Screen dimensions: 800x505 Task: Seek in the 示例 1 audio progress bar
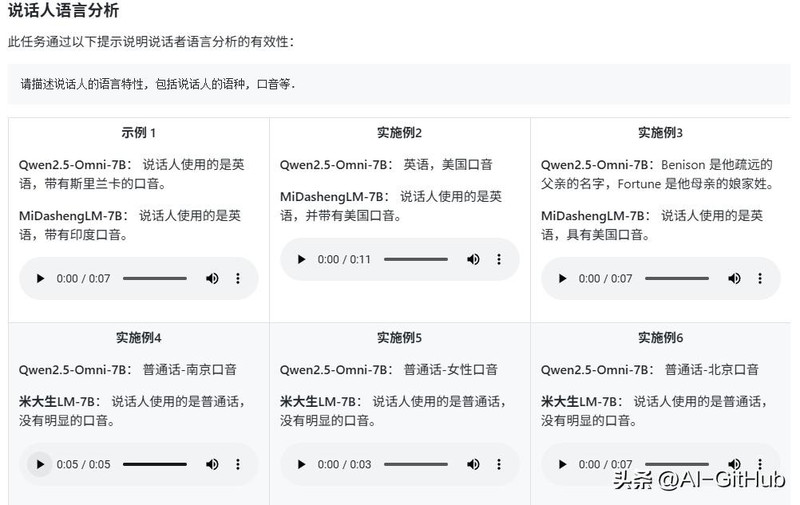[x=155, y=279]
